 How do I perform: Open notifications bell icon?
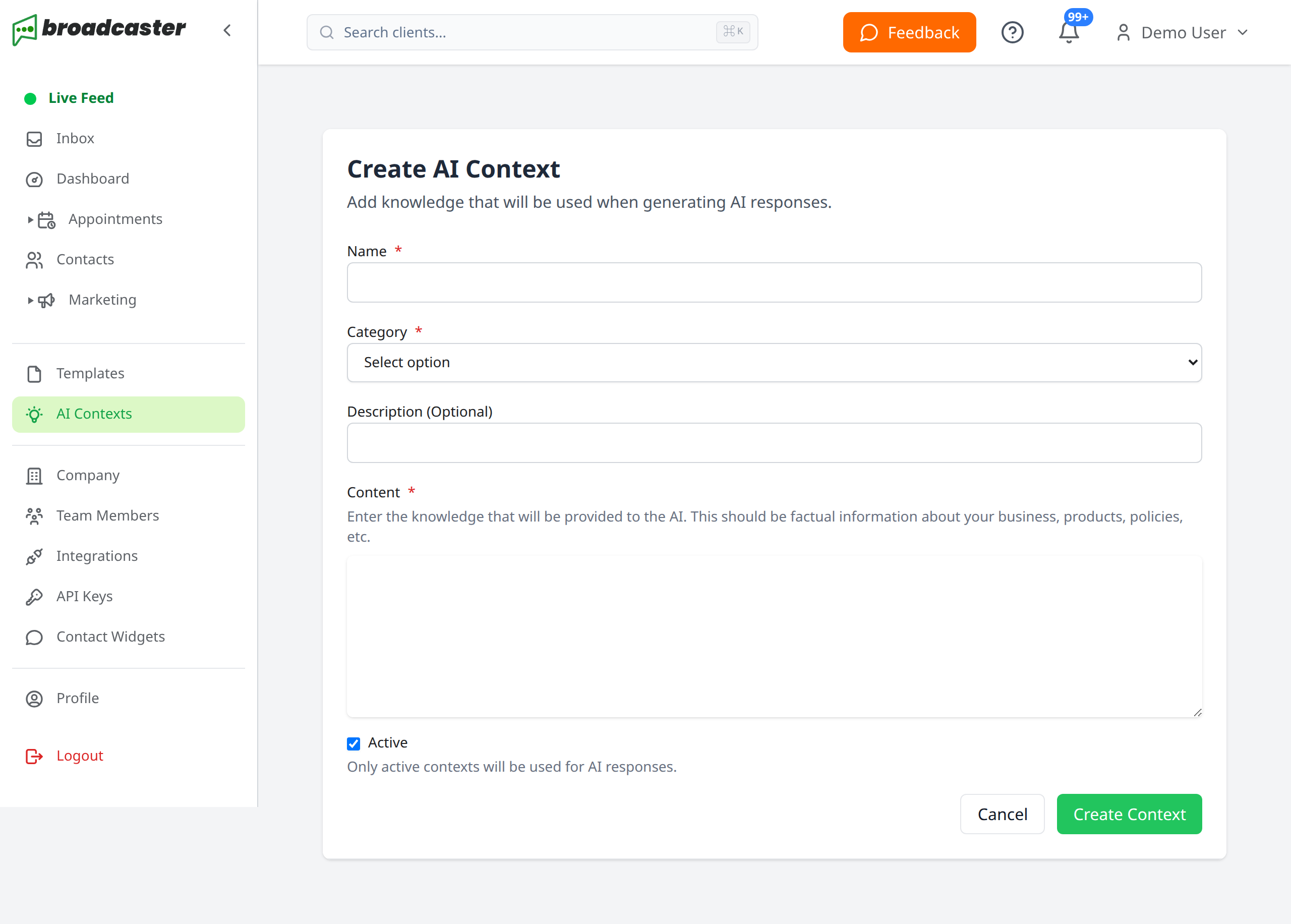[x=1069, y=32]
